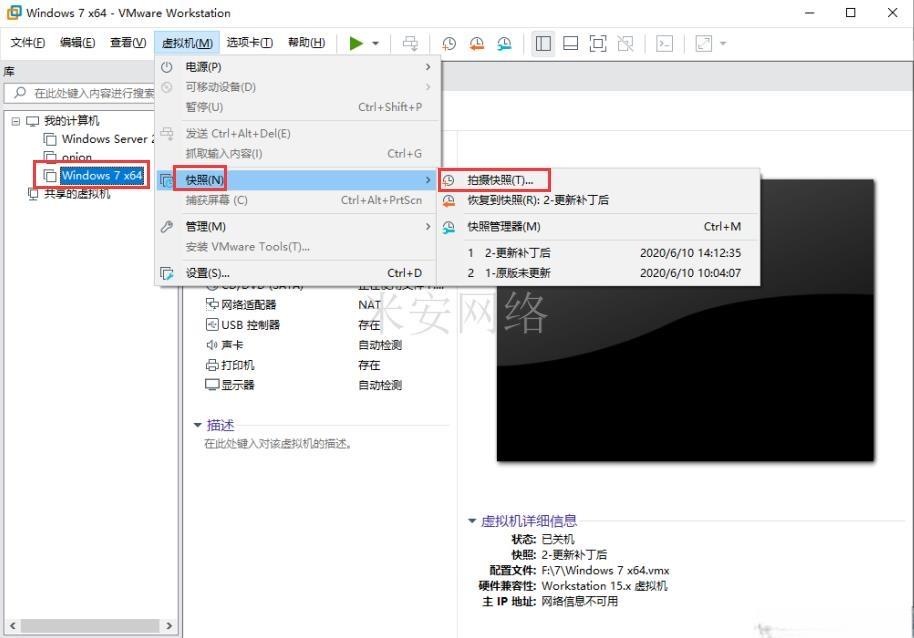
Task: Collapse the 我的计算机 tree node
Action: pyautogui.click(x=16, y=121)
